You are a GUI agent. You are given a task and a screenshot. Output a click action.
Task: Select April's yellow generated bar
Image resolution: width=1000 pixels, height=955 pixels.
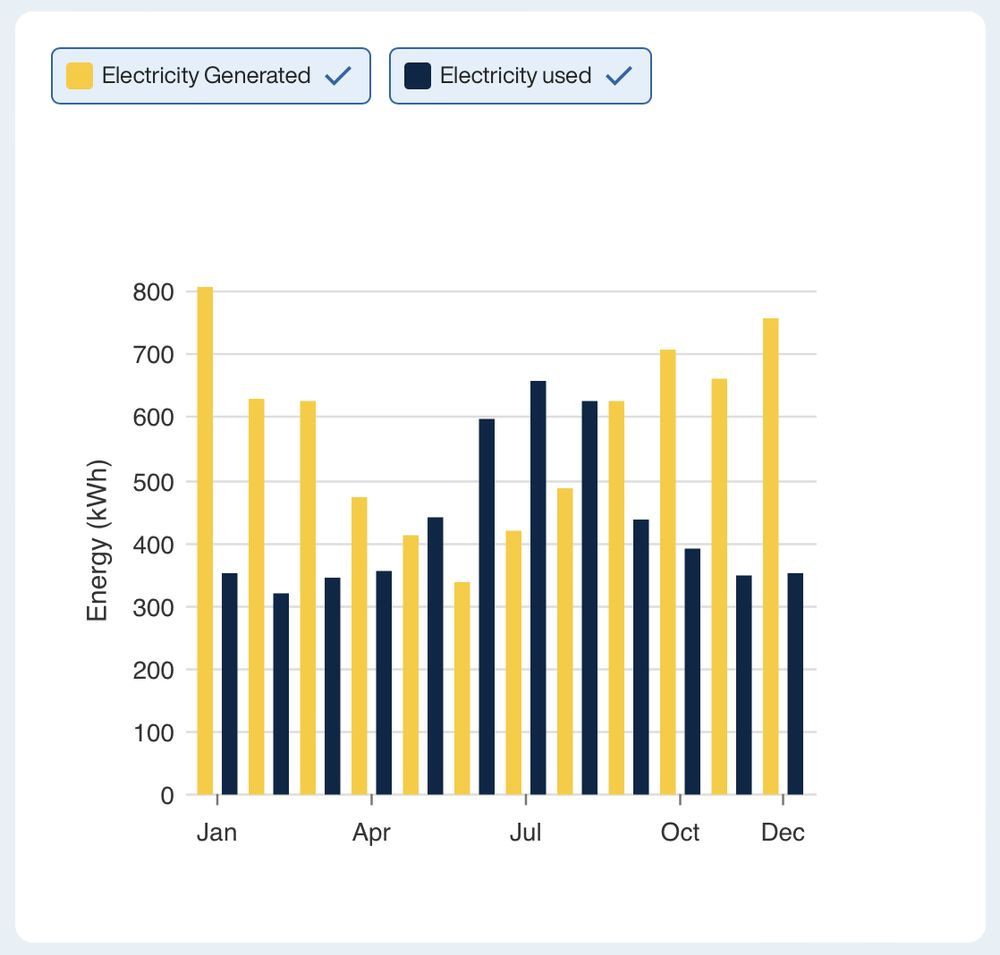click(359, 646)
